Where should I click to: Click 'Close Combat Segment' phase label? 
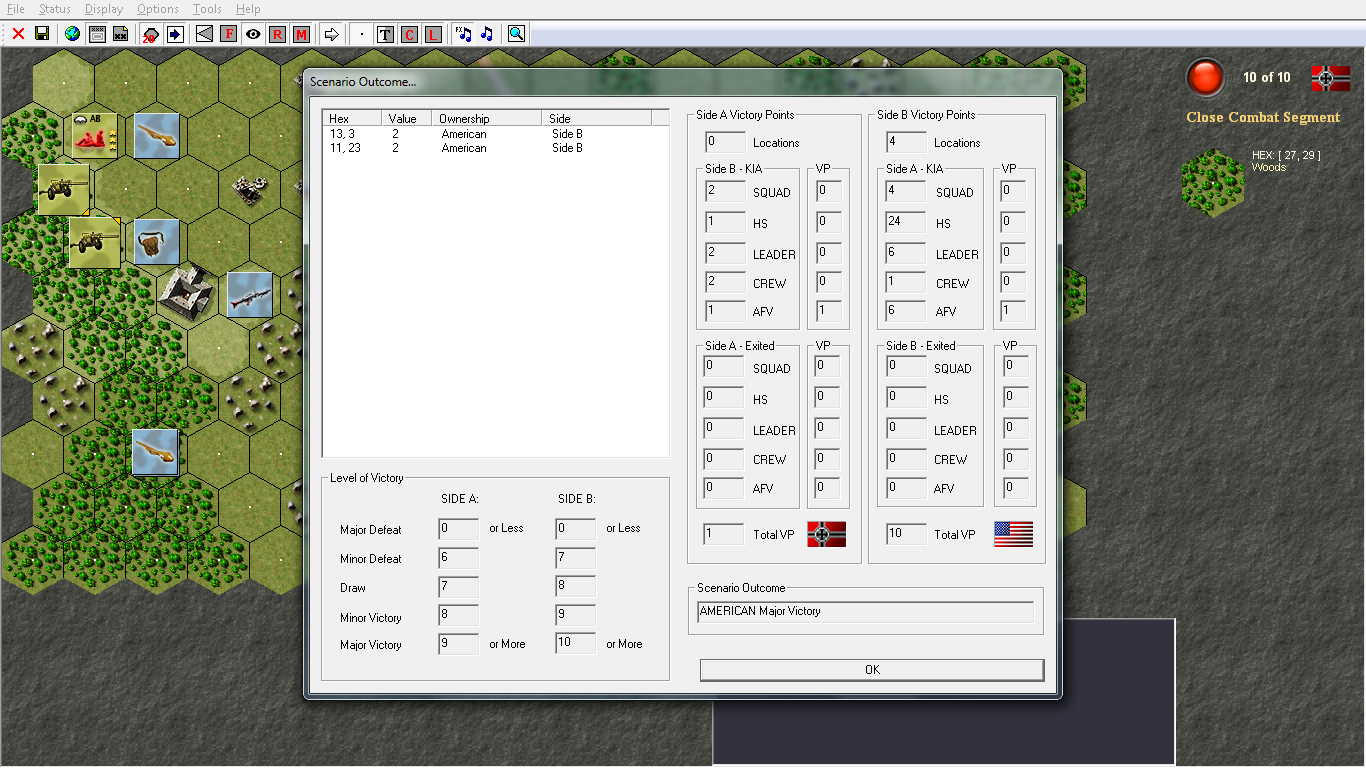point(1263,118)
